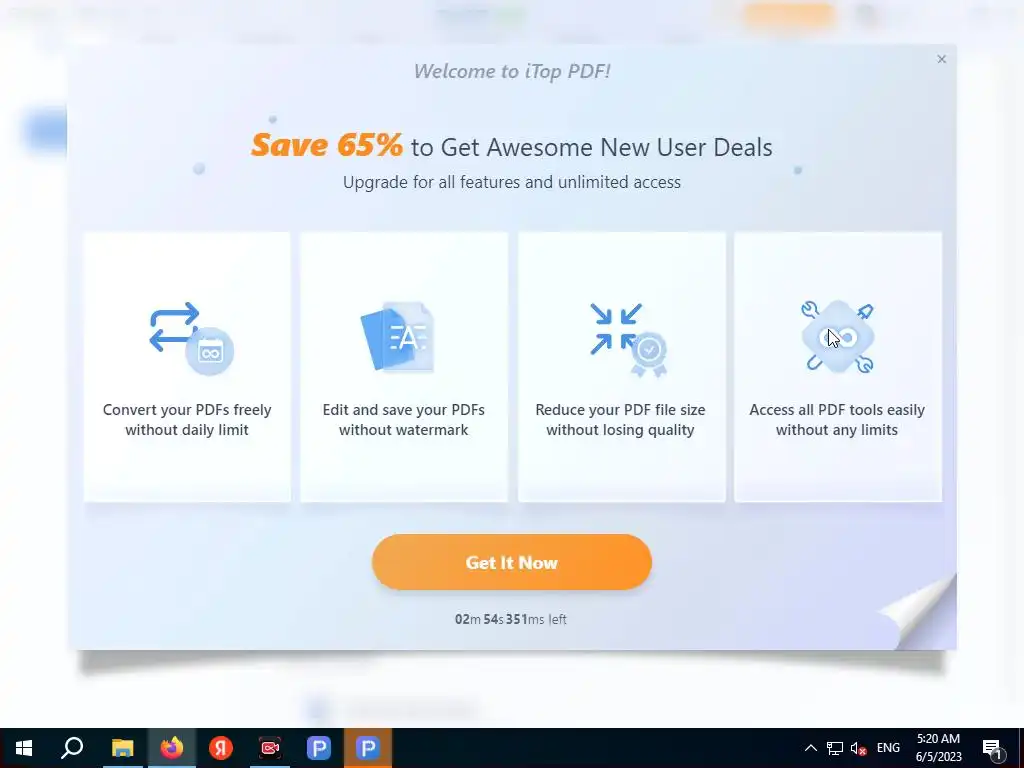
Task: Select the Reduce your PDF file size card
Action: click(x=621, y=367)
